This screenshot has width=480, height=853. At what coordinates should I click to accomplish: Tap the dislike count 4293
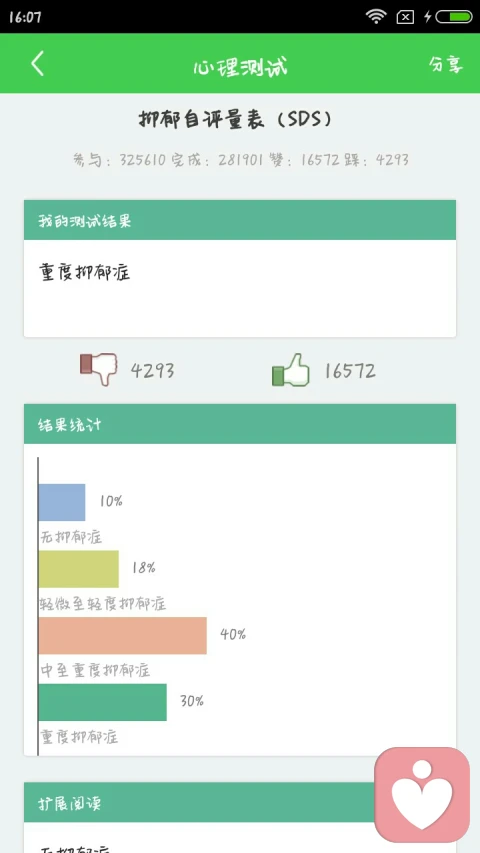tap(152, 371)
